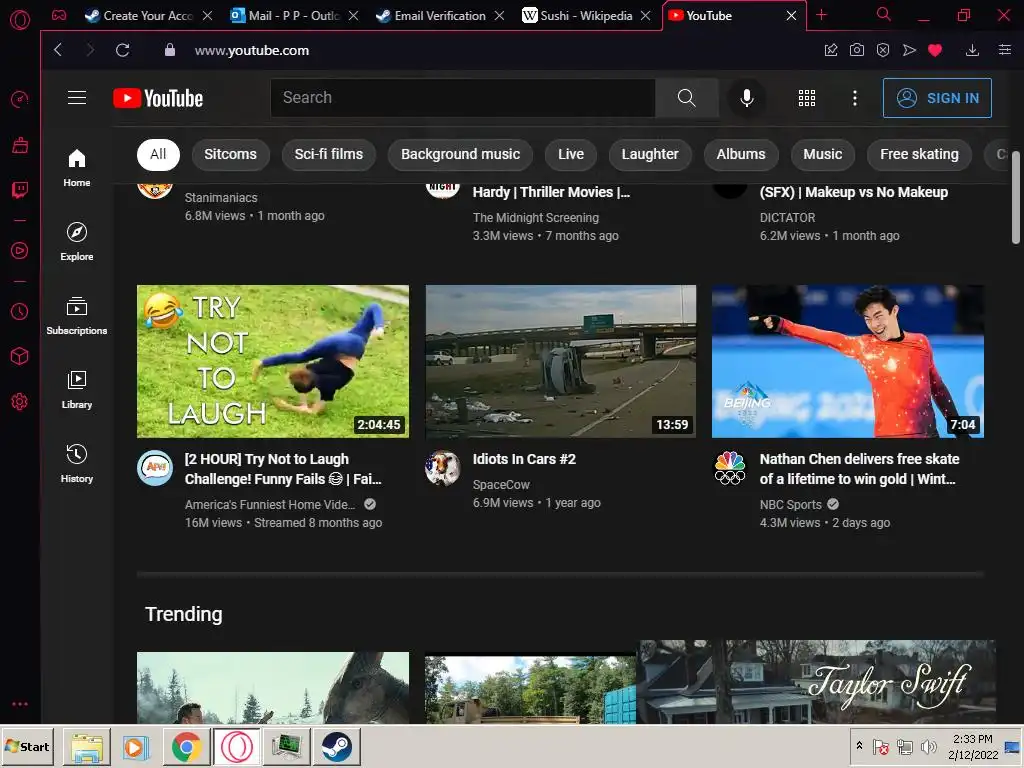Click the YouTube logo
1024x768 pixels.
click(x=158, y=98)
